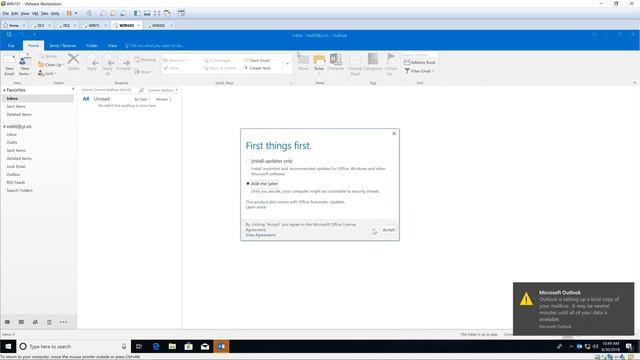Switch to Calendar view in navigation bar
This screenshot has height=360, width=640.
click(21, 322)
